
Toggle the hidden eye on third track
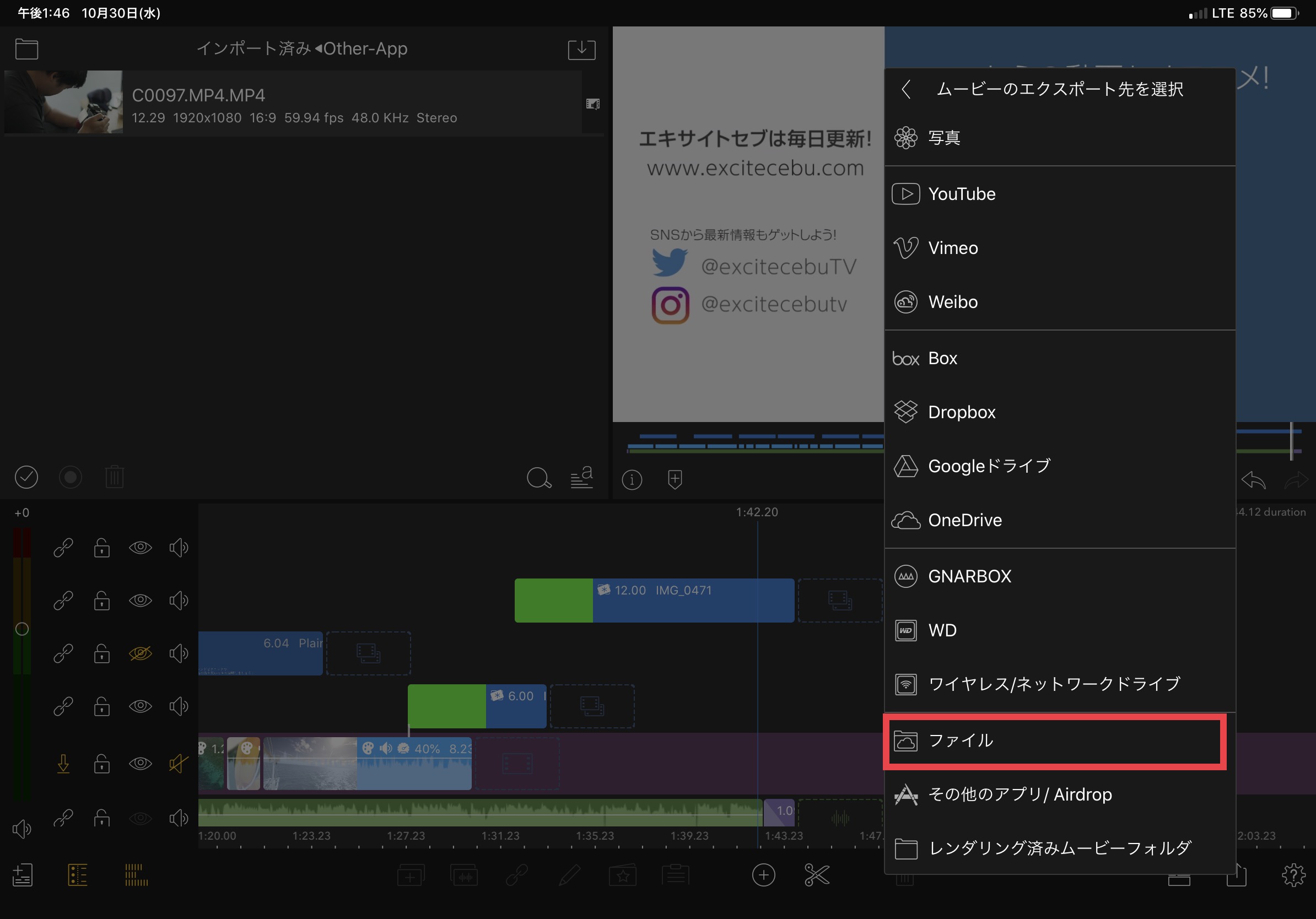tap(141, 653)
